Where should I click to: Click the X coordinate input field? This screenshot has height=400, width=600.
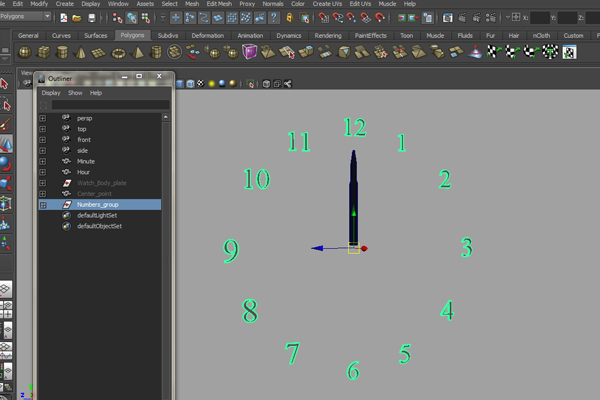[x=540, y=18]
